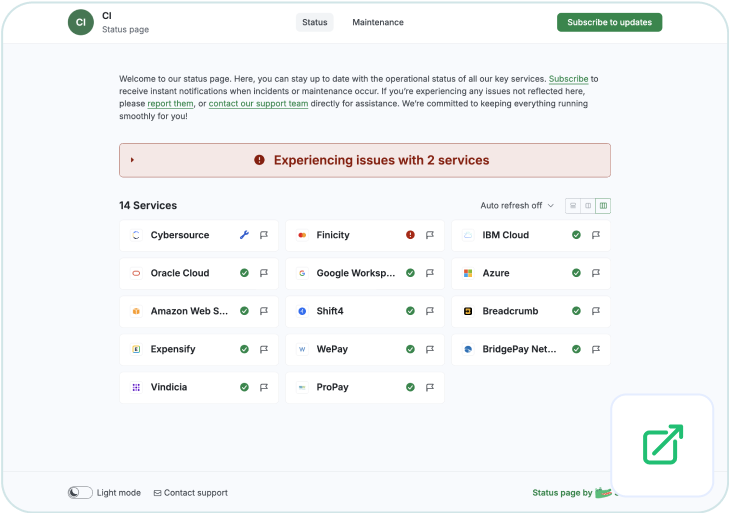
Task: Click flag icon for Oracle Cloud
Action: coord(264,273)
